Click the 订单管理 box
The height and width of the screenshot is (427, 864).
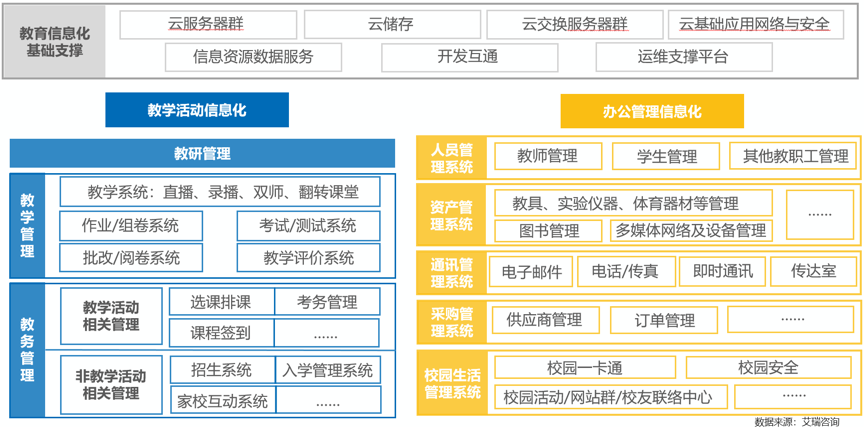click(664, 320)
